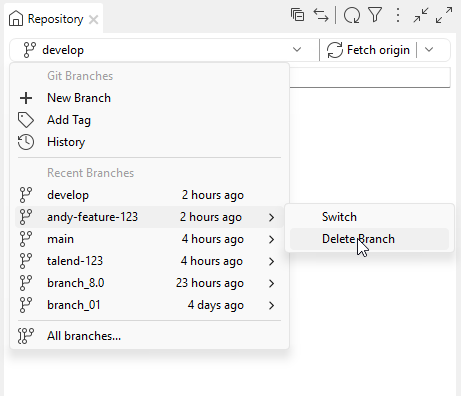Click the All branches multi-branch icon
Image resolution: width=461 pixels, height=396 pixels.
(x=26, y=336)
